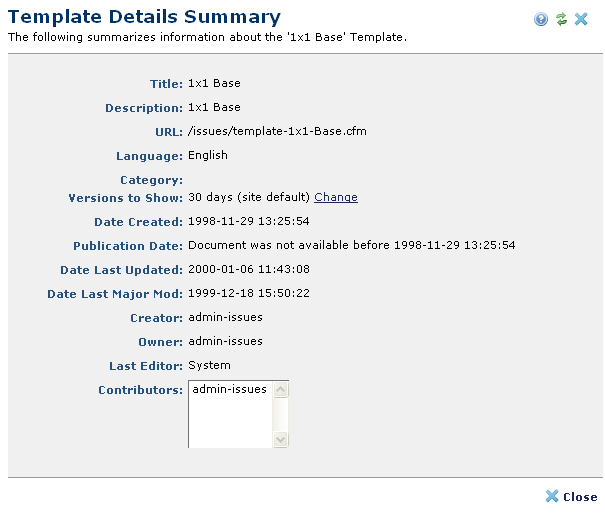Viewport: 605px width, 515px height.
Task: Click the Creator value admin-issues
Action: pyautogui.click(x=225, y=317)
